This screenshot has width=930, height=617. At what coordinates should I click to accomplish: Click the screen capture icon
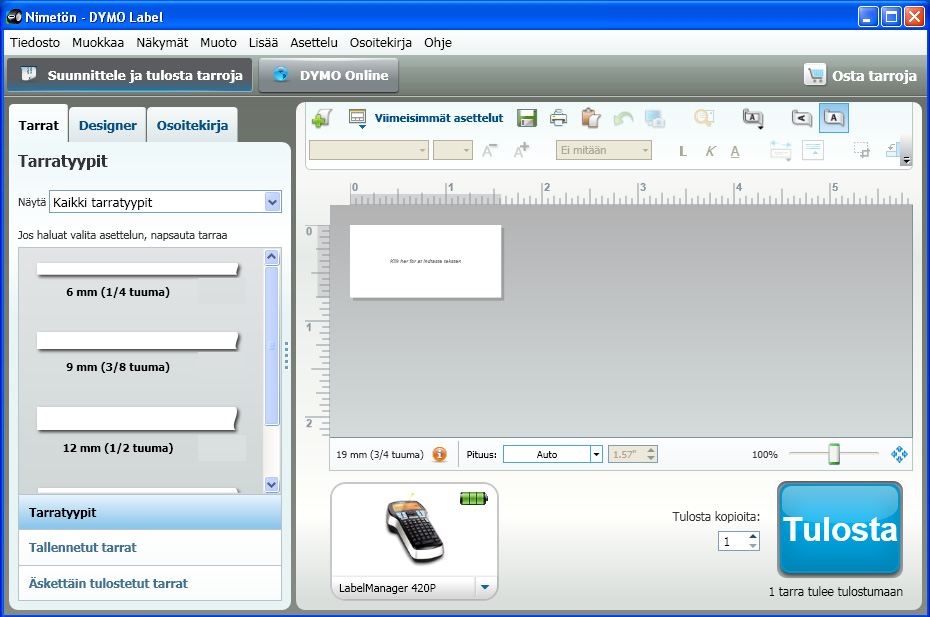click(655, 118)
